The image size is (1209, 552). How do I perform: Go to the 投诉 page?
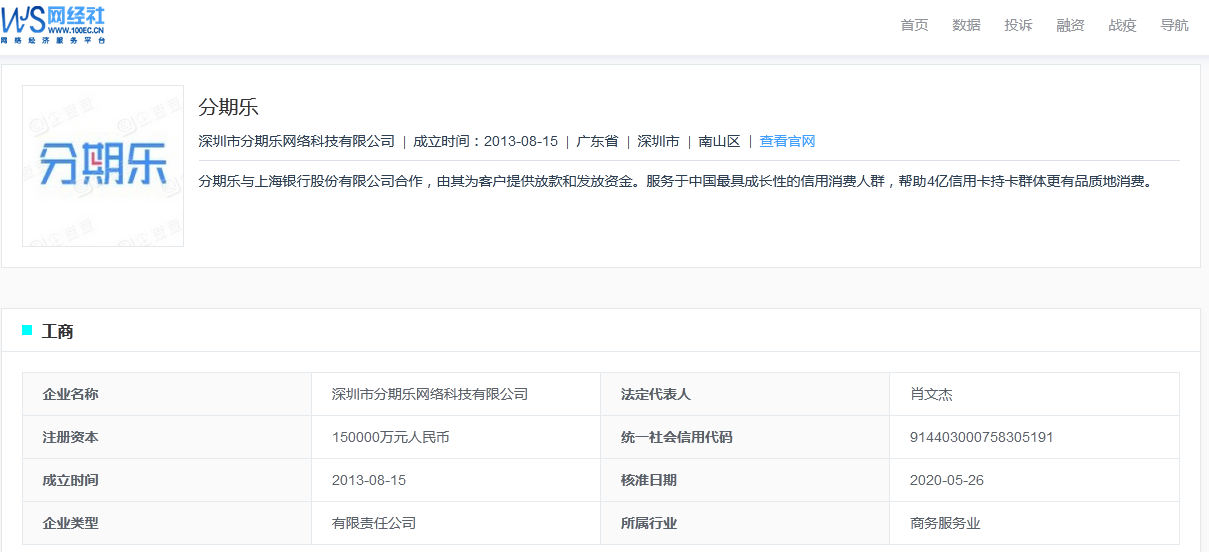pos(1018,25)
